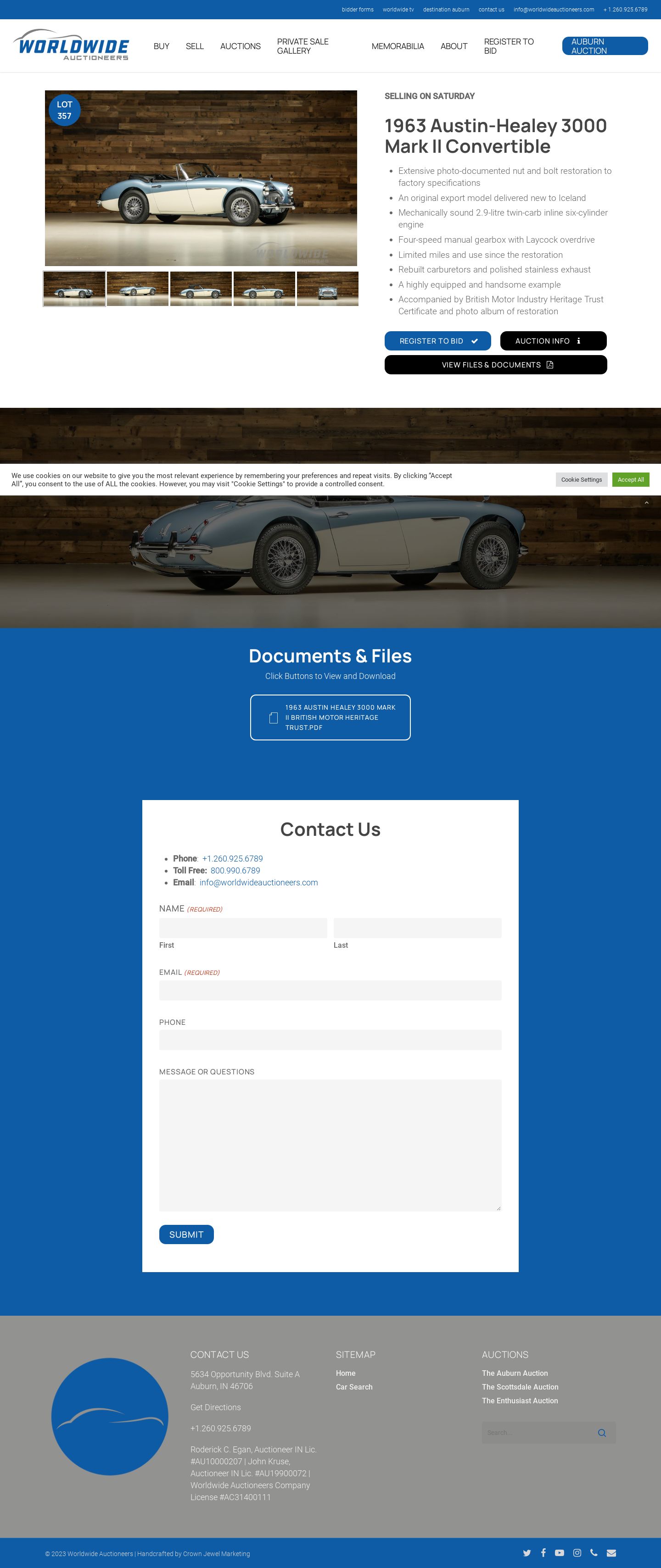Open the Car Search sitemap link
The height and width of the screenshot is (1568, 661).
coord(354,1387)
